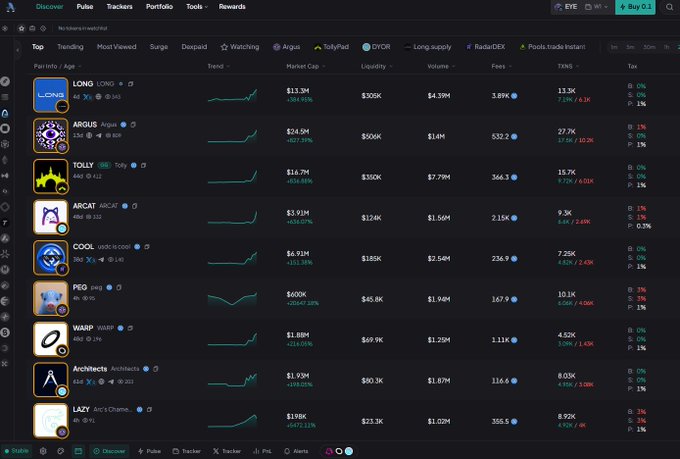The height and width of the screenshot is (459, 680).
Task: Sort by the Liquidity column header
Action: (376, 66)
